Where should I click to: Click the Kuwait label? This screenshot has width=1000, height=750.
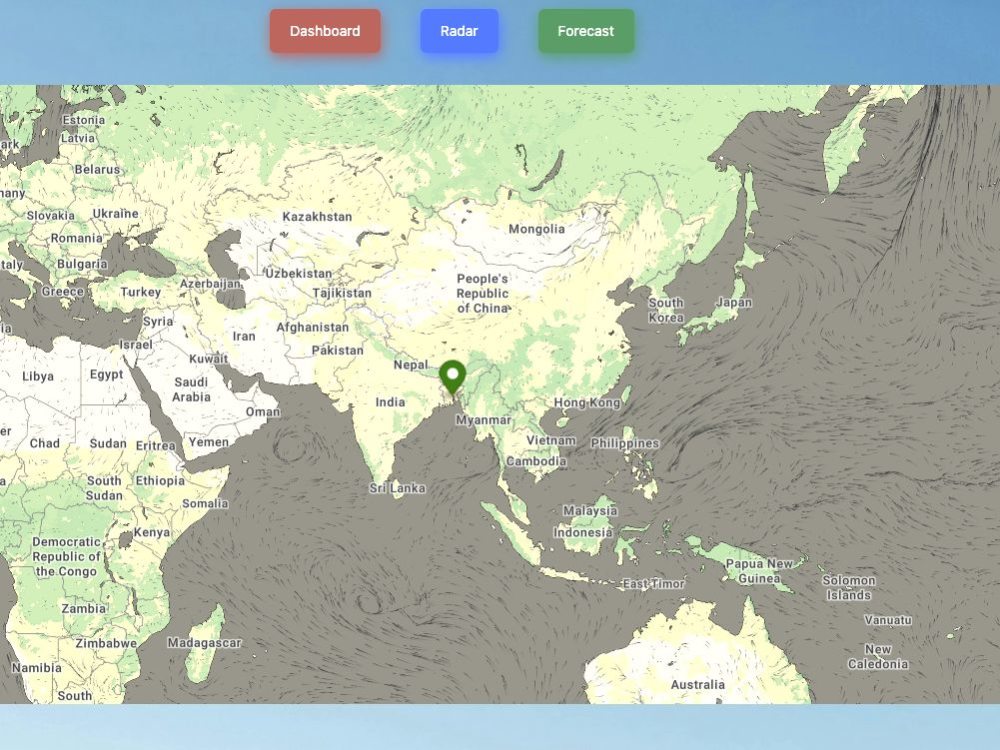(209, 359)
